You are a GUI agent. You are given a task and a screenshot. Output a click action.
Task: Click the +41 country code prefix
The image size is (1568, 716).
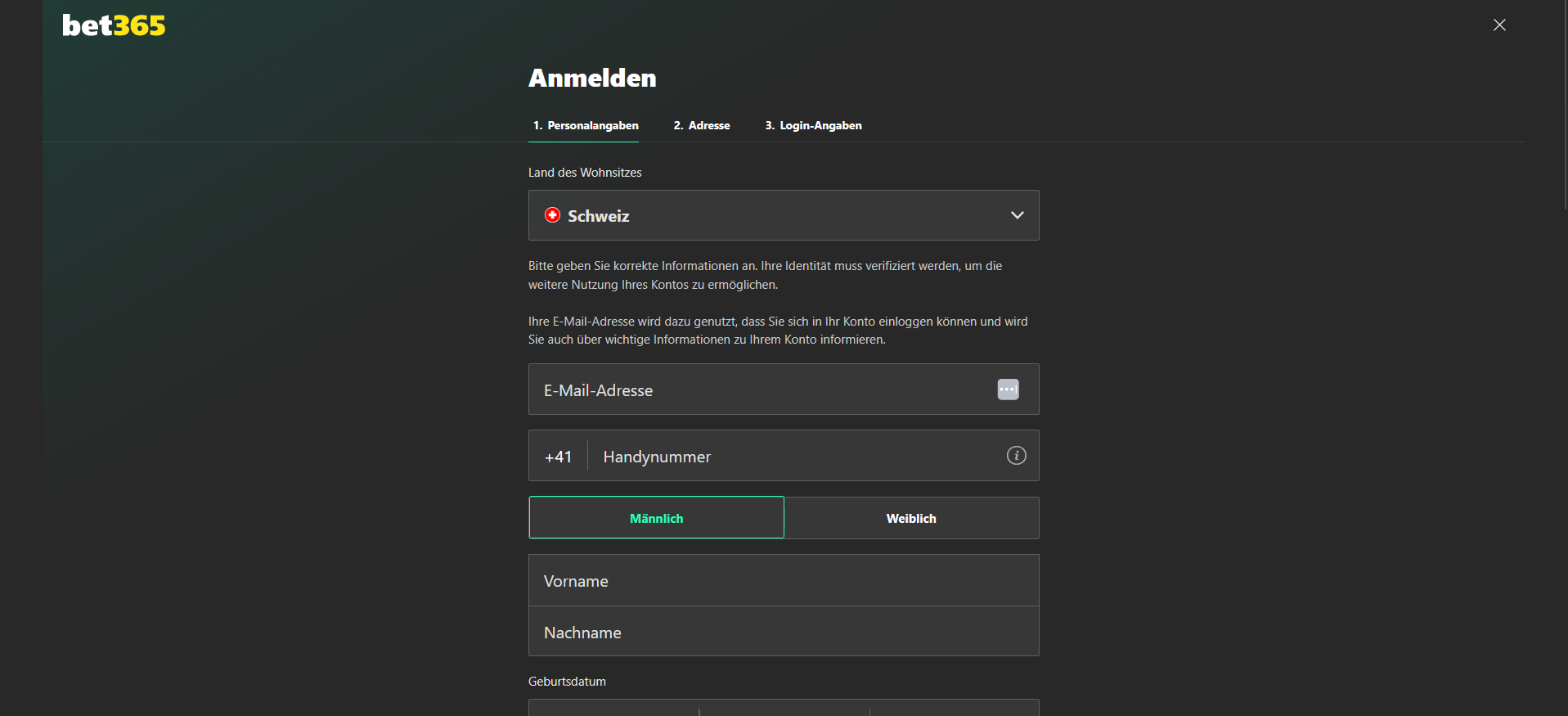[559, 457]
